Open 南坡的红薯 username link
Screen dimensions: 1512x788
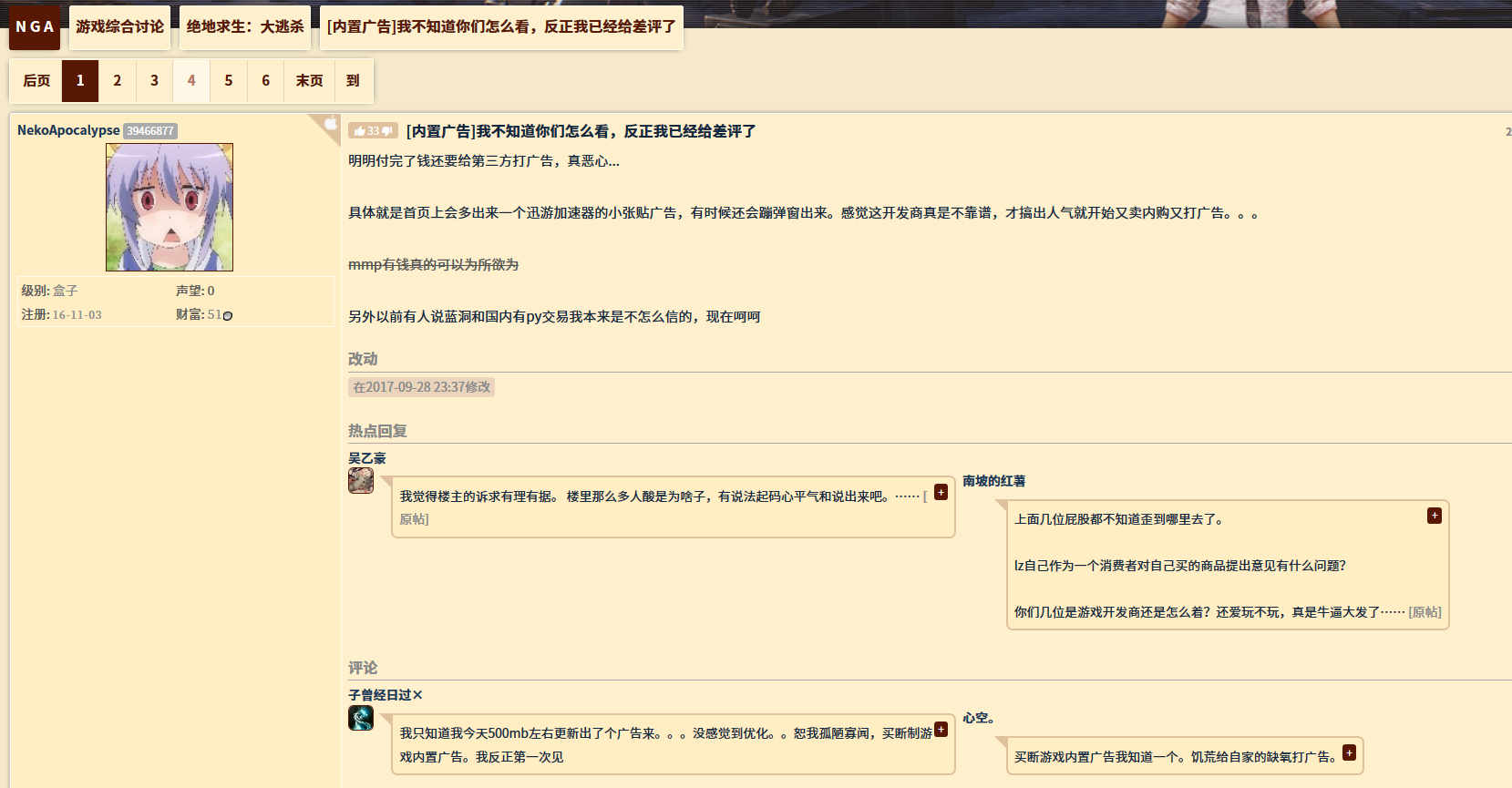point(994,481)
